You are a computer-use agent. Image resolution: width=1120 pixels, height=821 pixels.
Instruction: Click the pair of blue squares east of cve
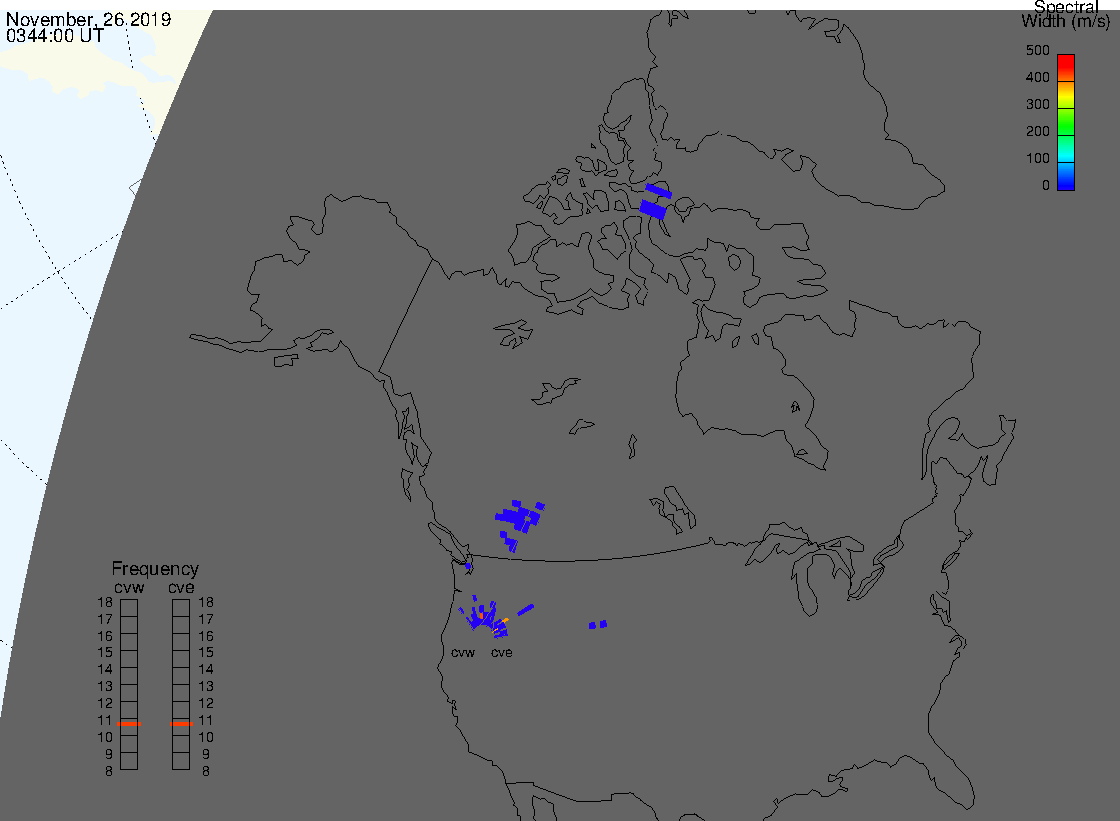click(598, 625)
